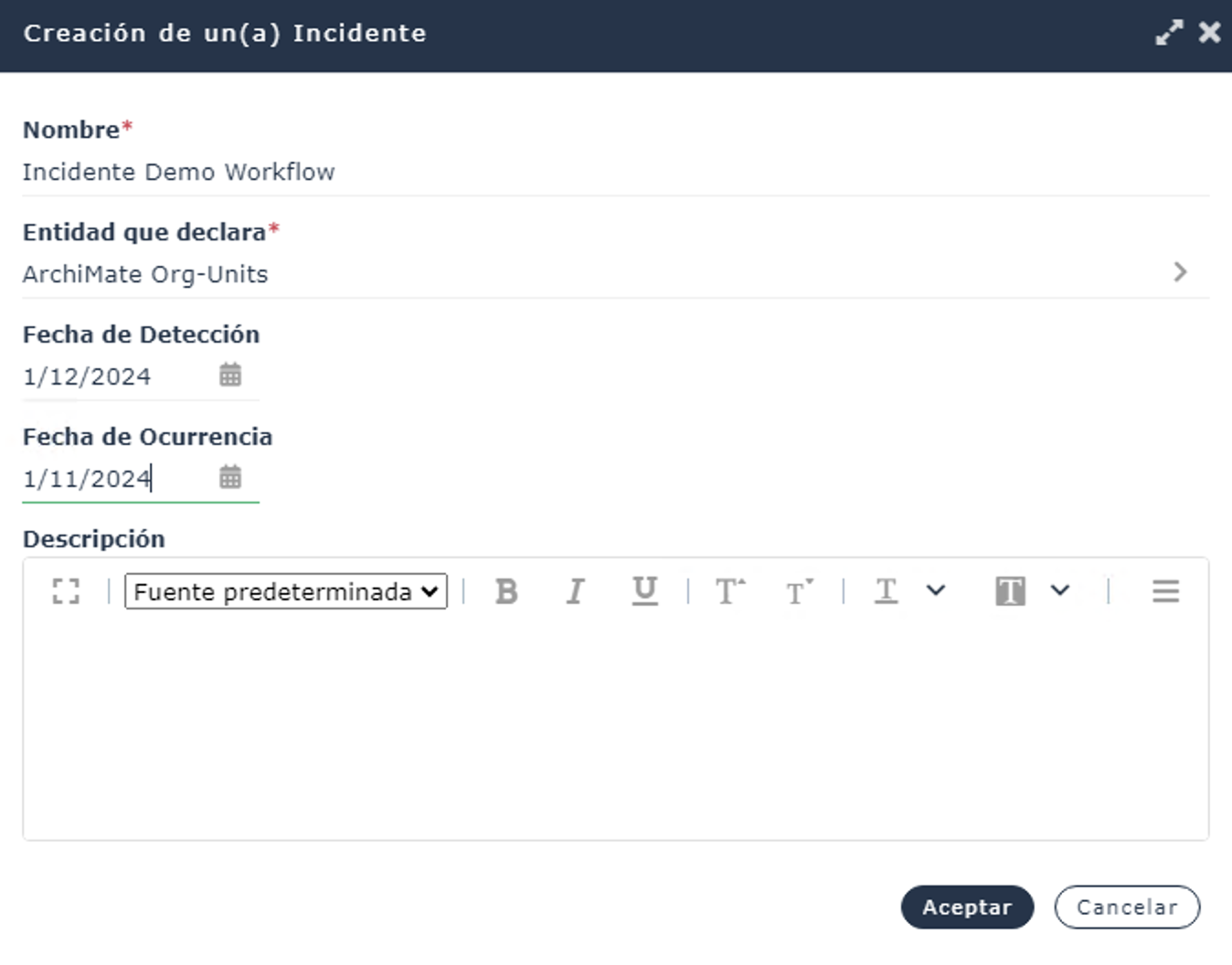1232x965 pixels.
Task: Expand the highlight color dropdown arrow
Action: (1060, 590)
